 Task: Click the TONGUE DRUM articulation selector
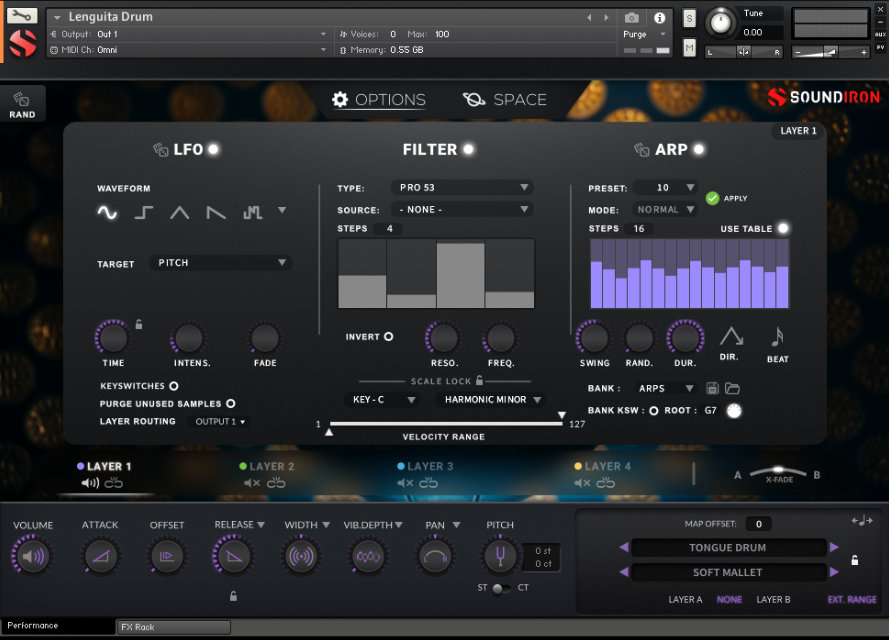click(x=727, y=547)
